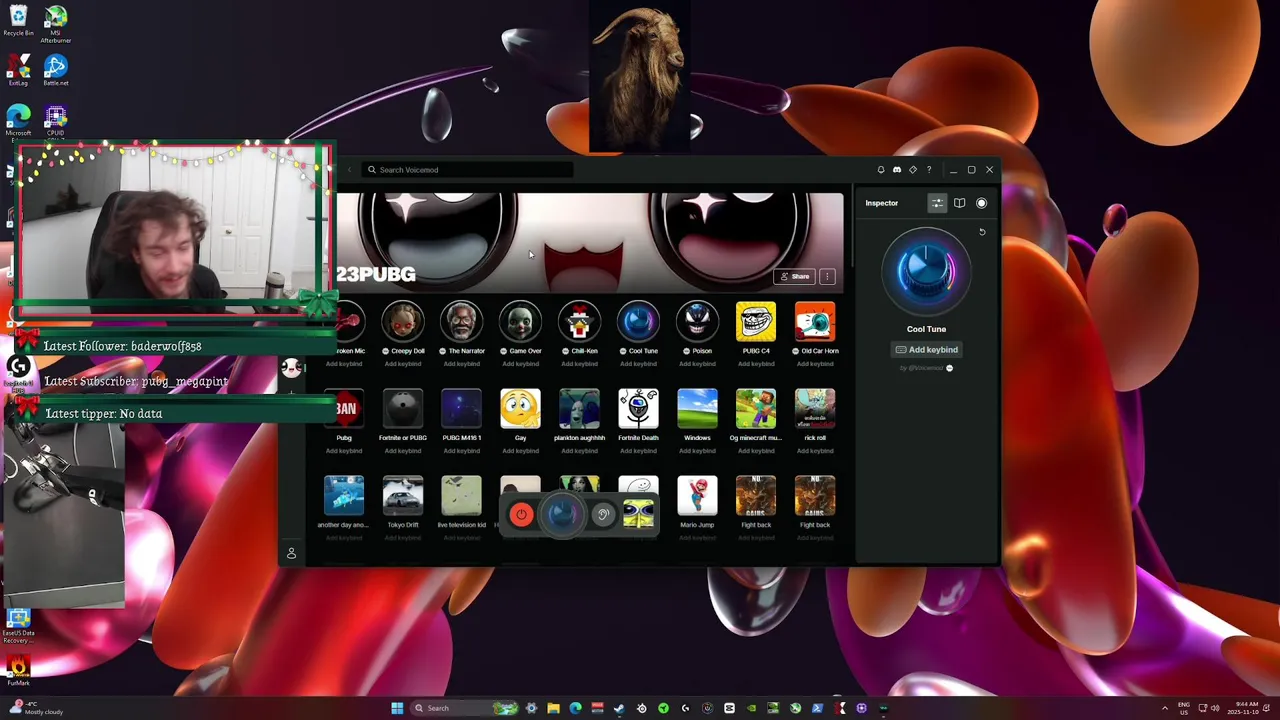Open the Inspector record circle tab

981,203
